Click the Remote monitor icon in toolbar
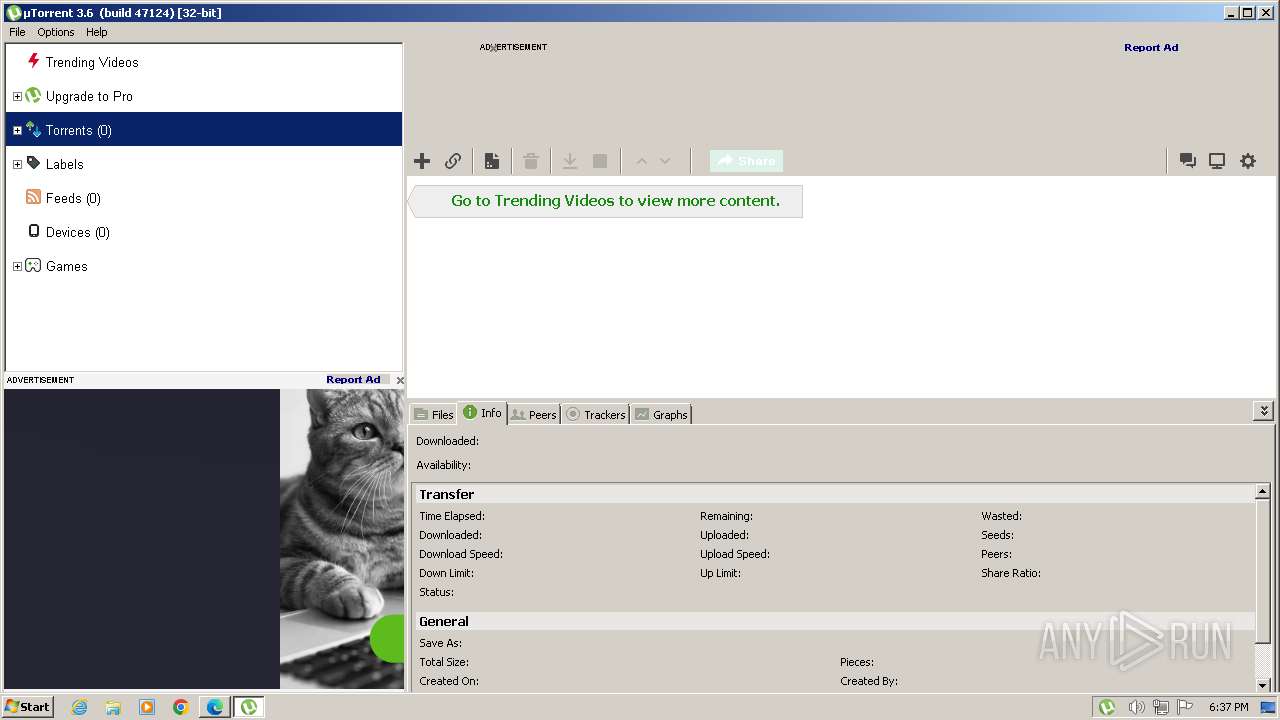This screenshot has width=1280, height=720. tap(1217, 161)
